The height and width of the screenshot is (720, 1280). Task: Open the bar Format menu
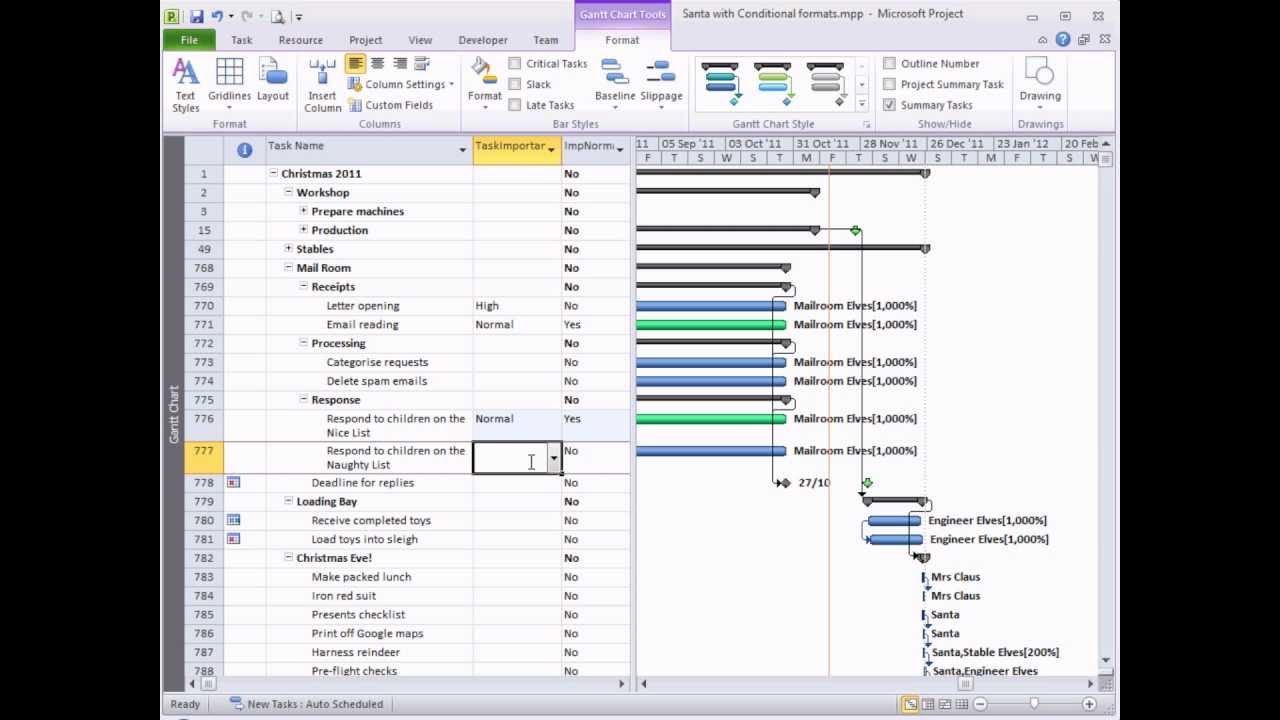click(x=484, y=86)
